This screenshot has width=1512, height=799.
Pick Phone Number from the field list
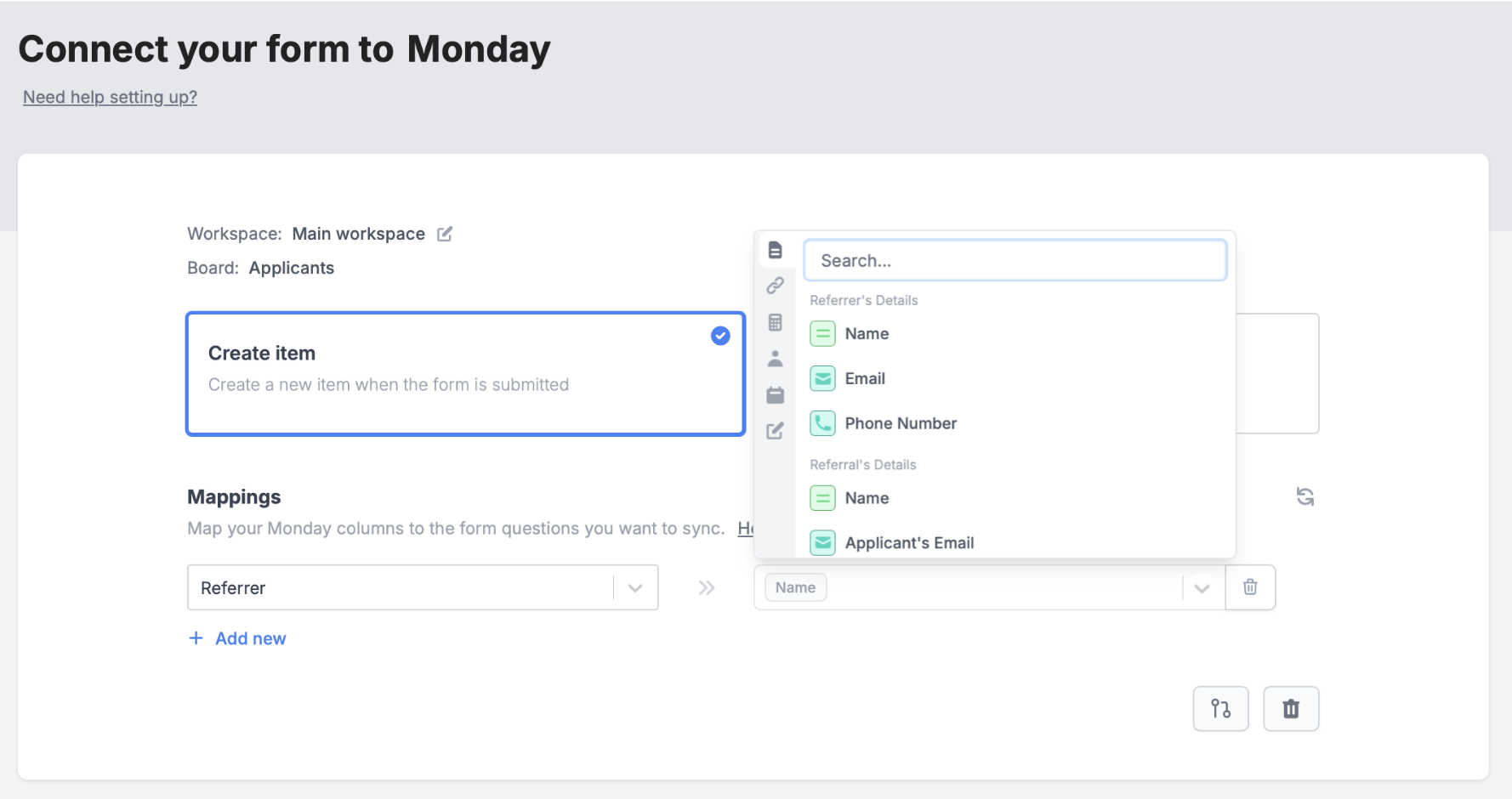[901, 422]
